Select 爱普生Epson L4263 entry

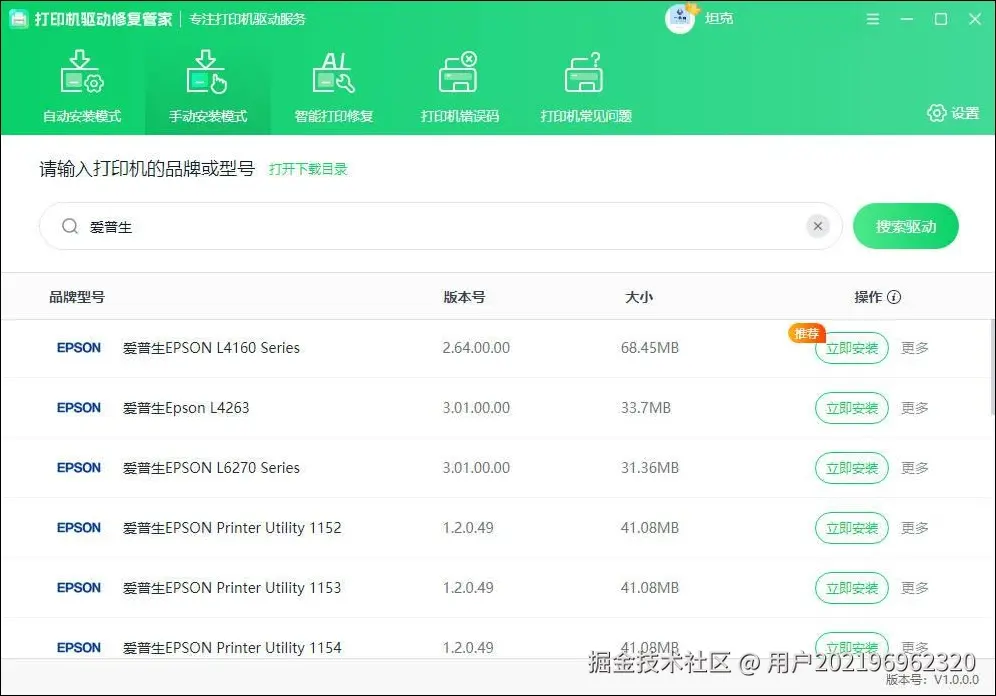(186, 408)
